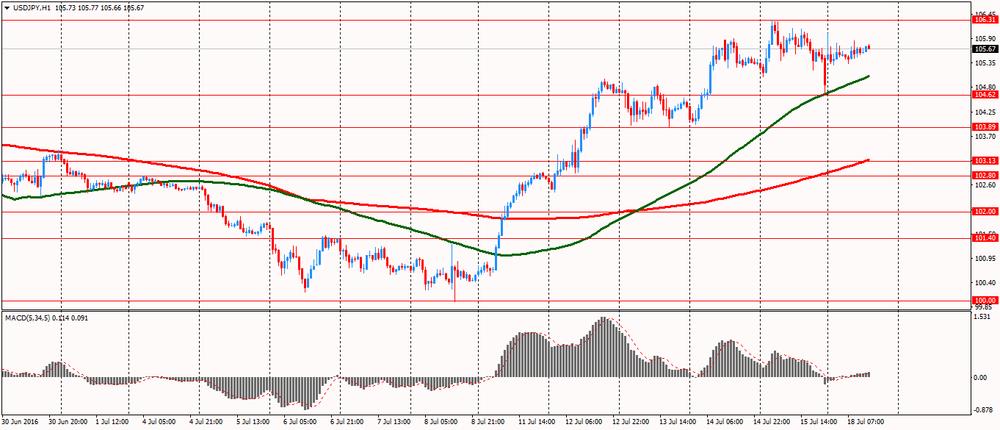Click the 1.531 MACD scale value
The image size is (1000, 430).
983,317
